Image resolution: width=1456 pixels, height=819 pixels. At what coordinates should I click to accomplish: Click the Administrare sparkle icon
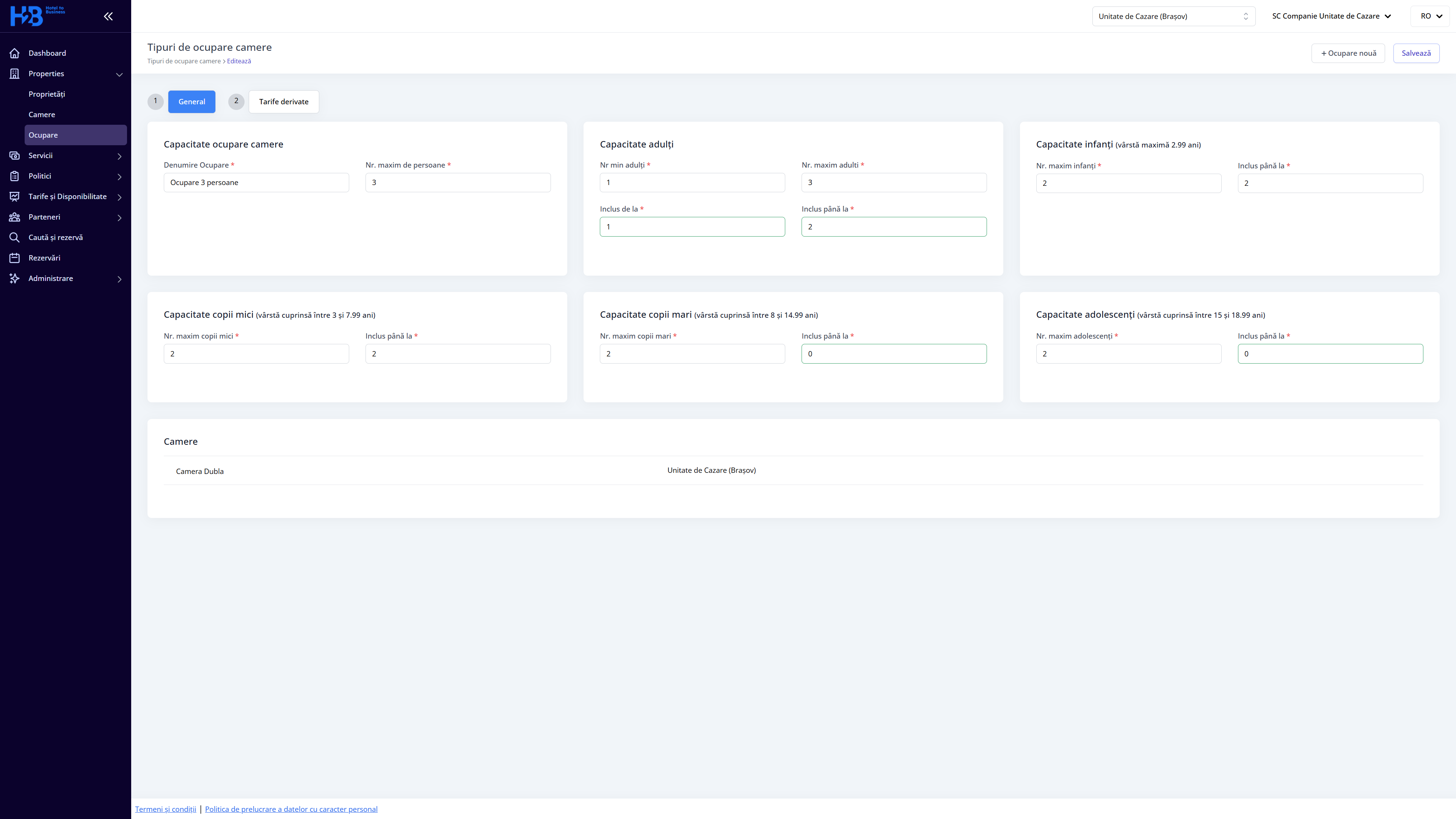[15, 278]
